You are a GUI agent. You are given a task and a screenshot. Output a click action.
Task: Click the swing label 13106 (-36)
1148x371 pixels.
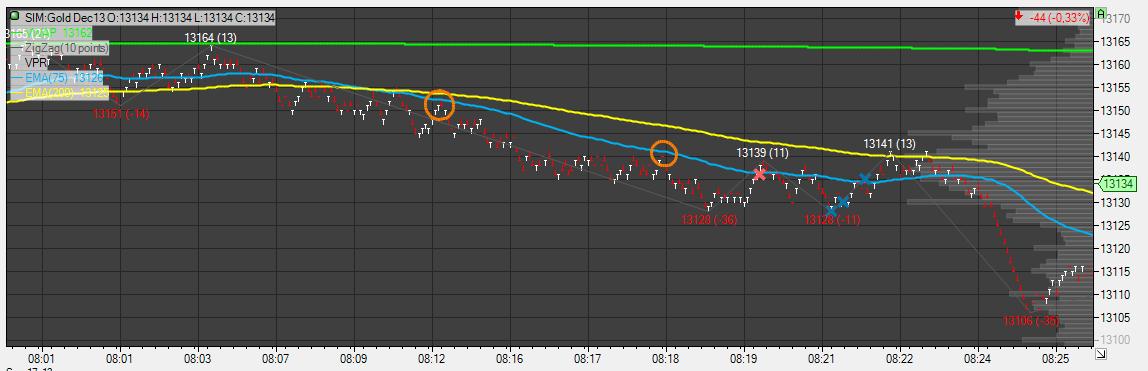click(x=1031, y=321)
